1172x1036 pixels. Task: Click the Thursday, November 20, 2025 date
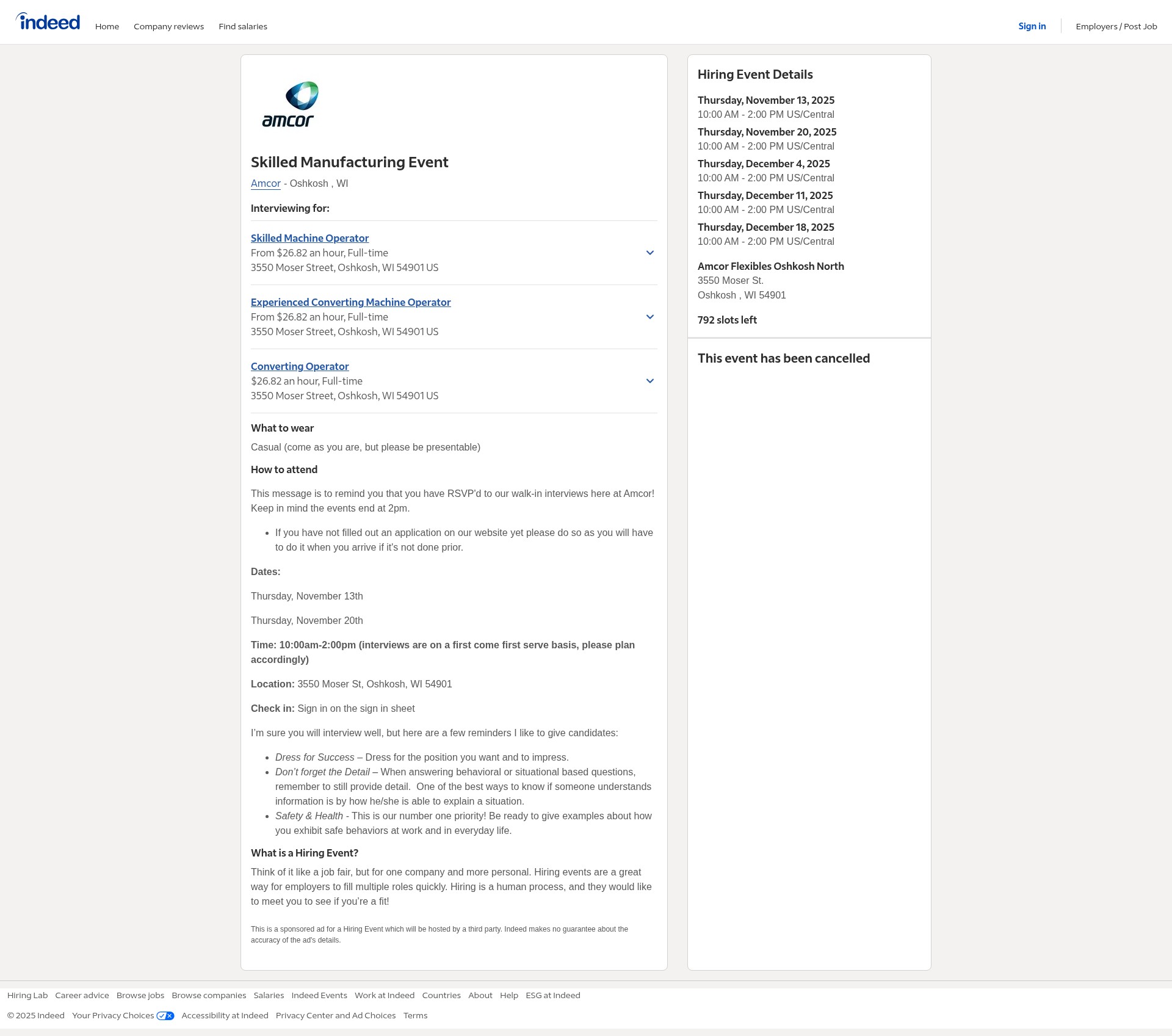pyautogui.click(x=767, y=132)
